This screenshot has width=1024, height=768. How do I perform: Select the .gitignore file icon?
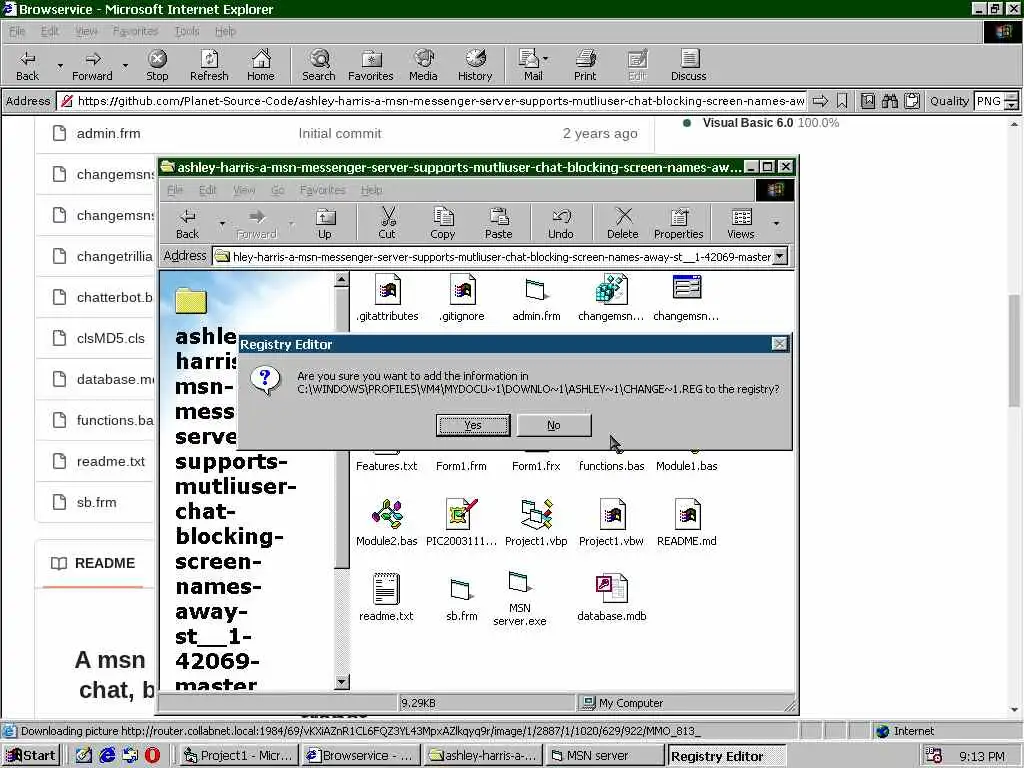coord(462,298)
